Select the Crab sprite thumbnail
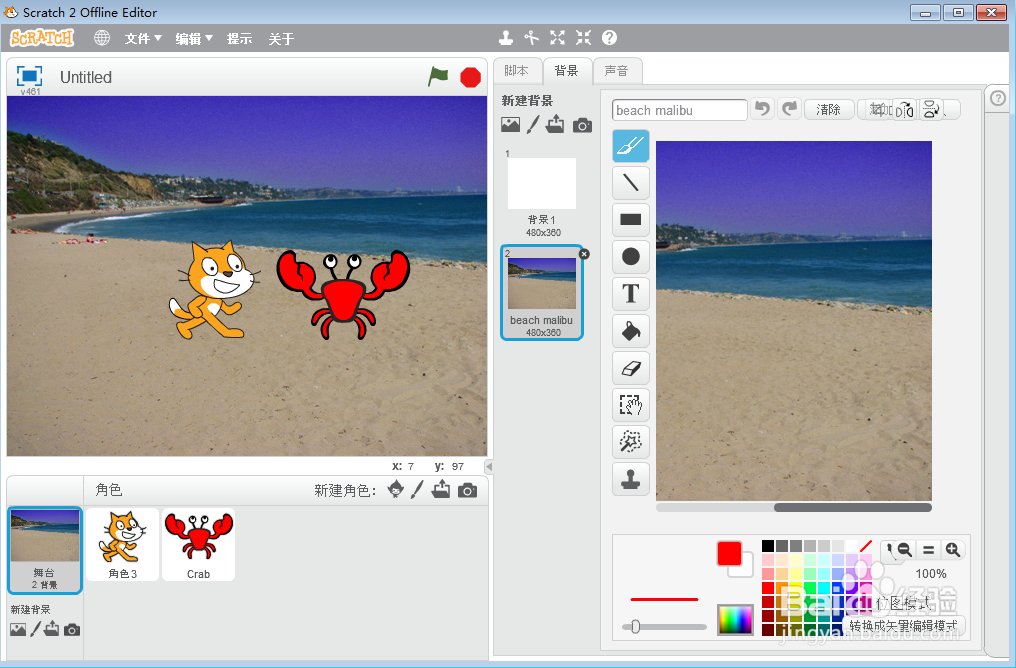 pyautogui.click(x=198, y=544)
